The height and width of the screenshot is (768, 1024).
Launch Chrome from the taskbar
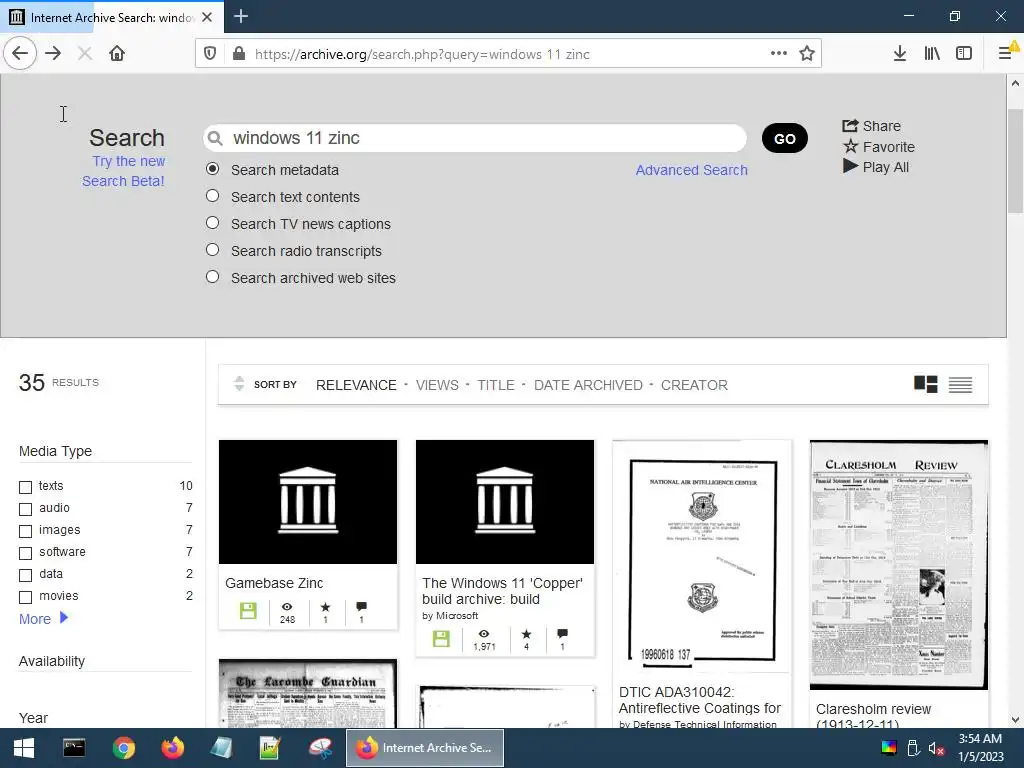click(123, 748)
